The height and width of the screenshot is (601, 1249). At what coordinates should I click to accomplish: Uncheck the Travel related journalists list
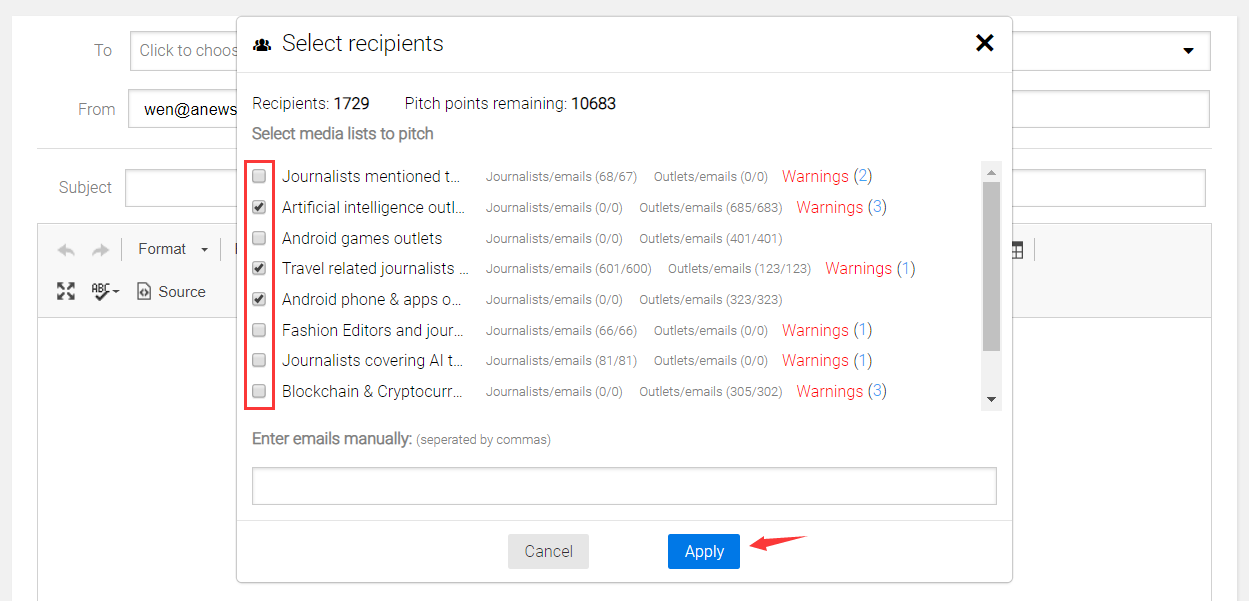(x=259, y=268)
